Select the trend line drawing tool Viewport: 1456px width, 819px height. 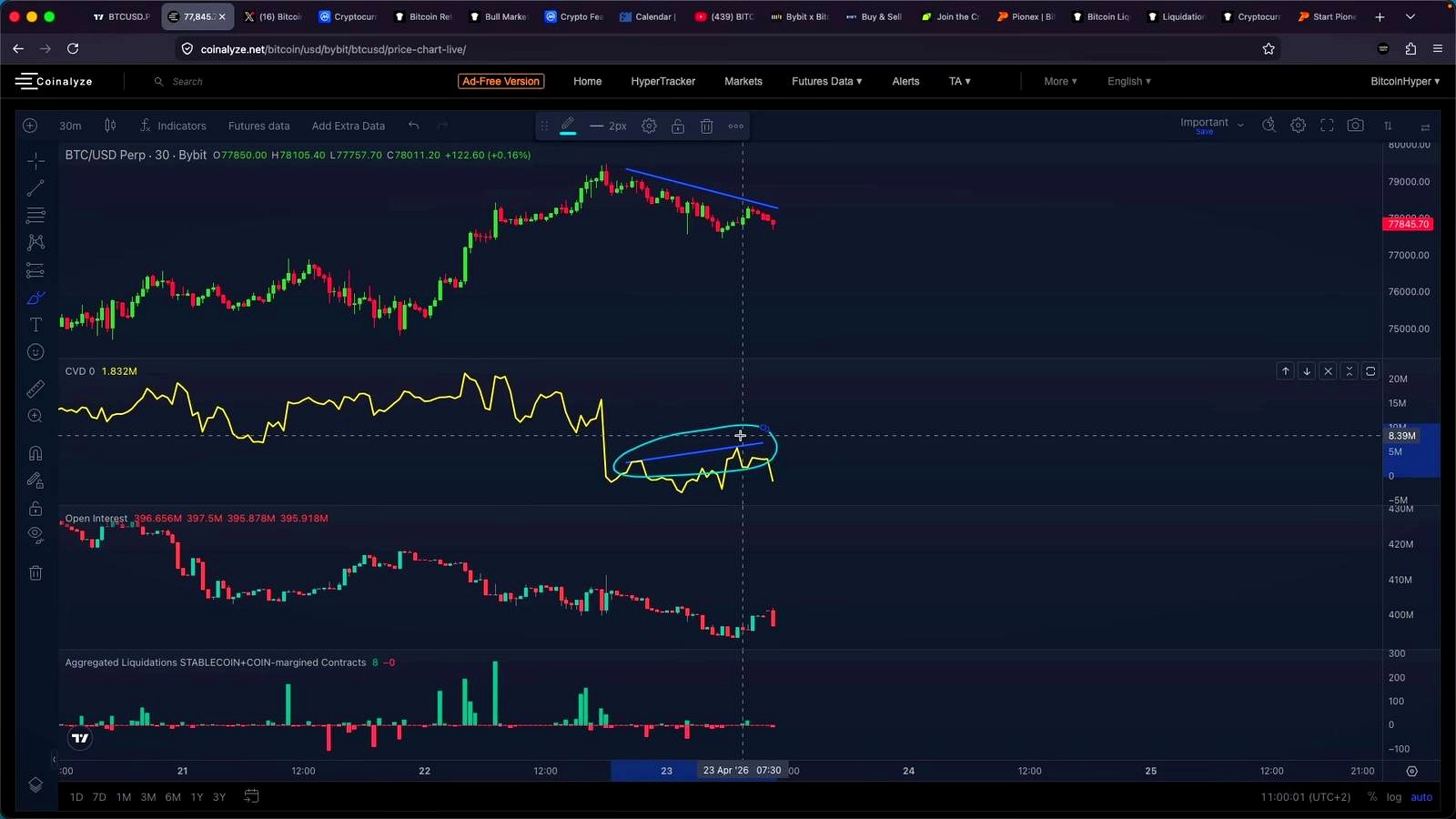pyautogui.click(x=35, y=188)
